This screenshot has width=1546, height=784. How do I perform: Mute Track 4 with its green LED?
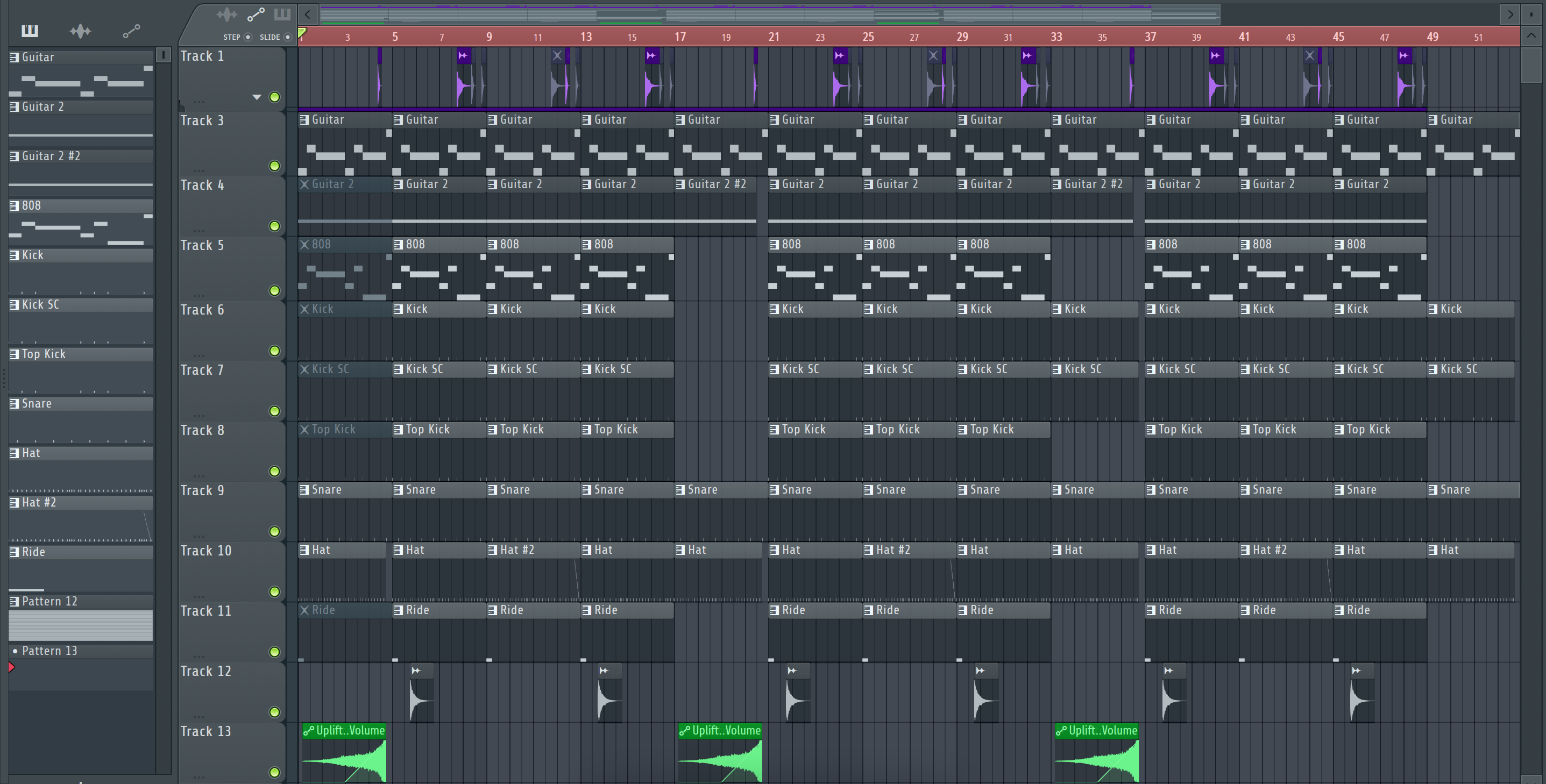point(274,226)
